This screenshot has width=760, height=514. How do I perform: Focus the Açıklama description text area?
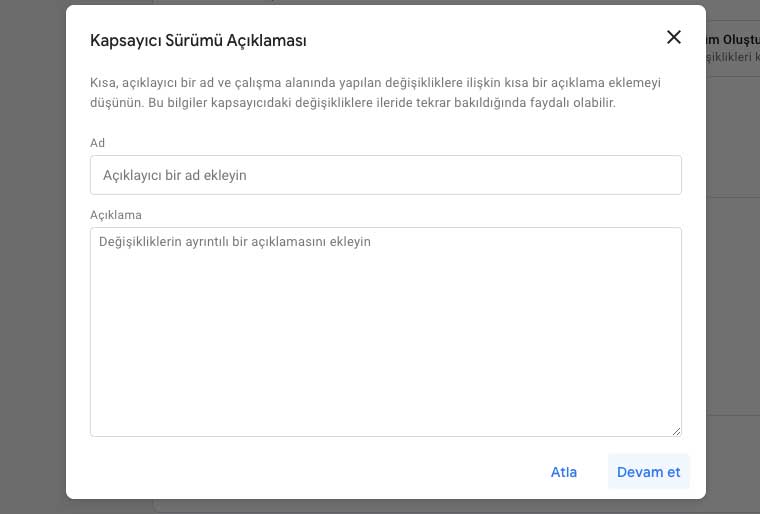[386, 332]
